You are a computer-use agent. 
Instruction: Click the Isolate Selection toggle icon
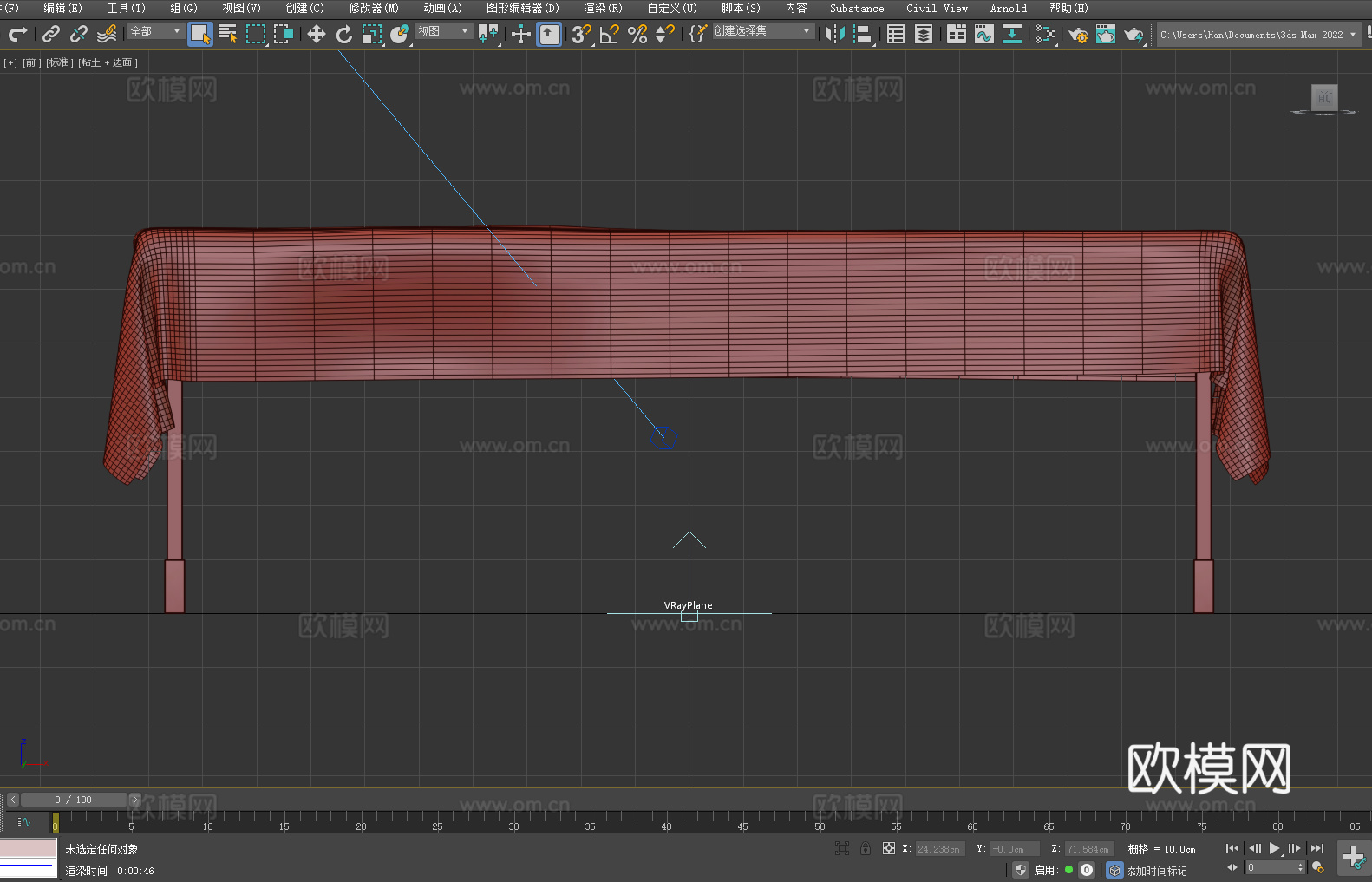point(842,848)
